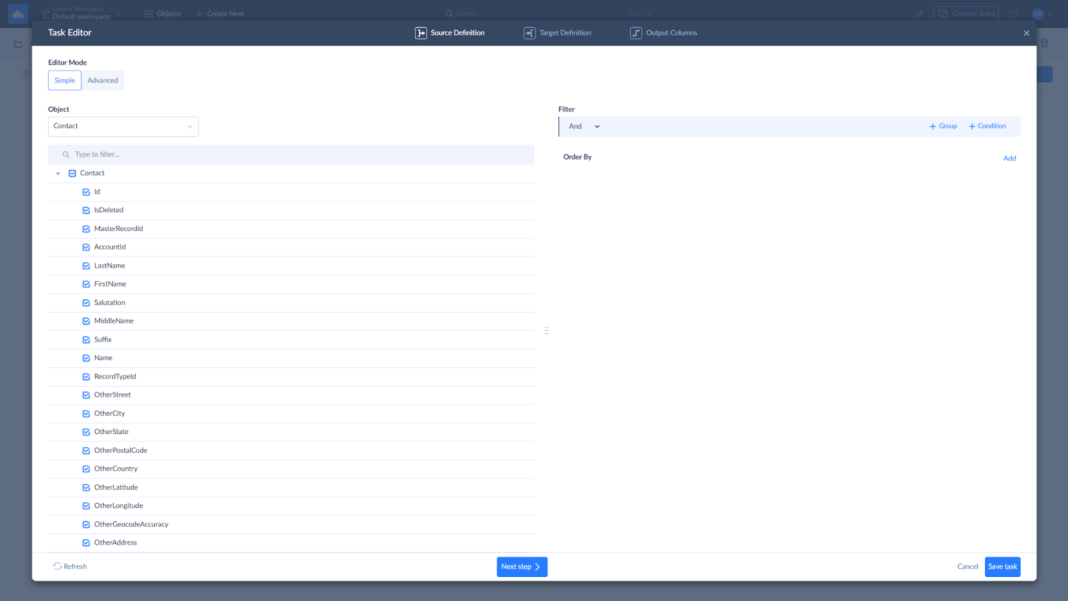1068x601 pixels.
Task: Click the Output Columns icon
Action: (x=635, y=33)
